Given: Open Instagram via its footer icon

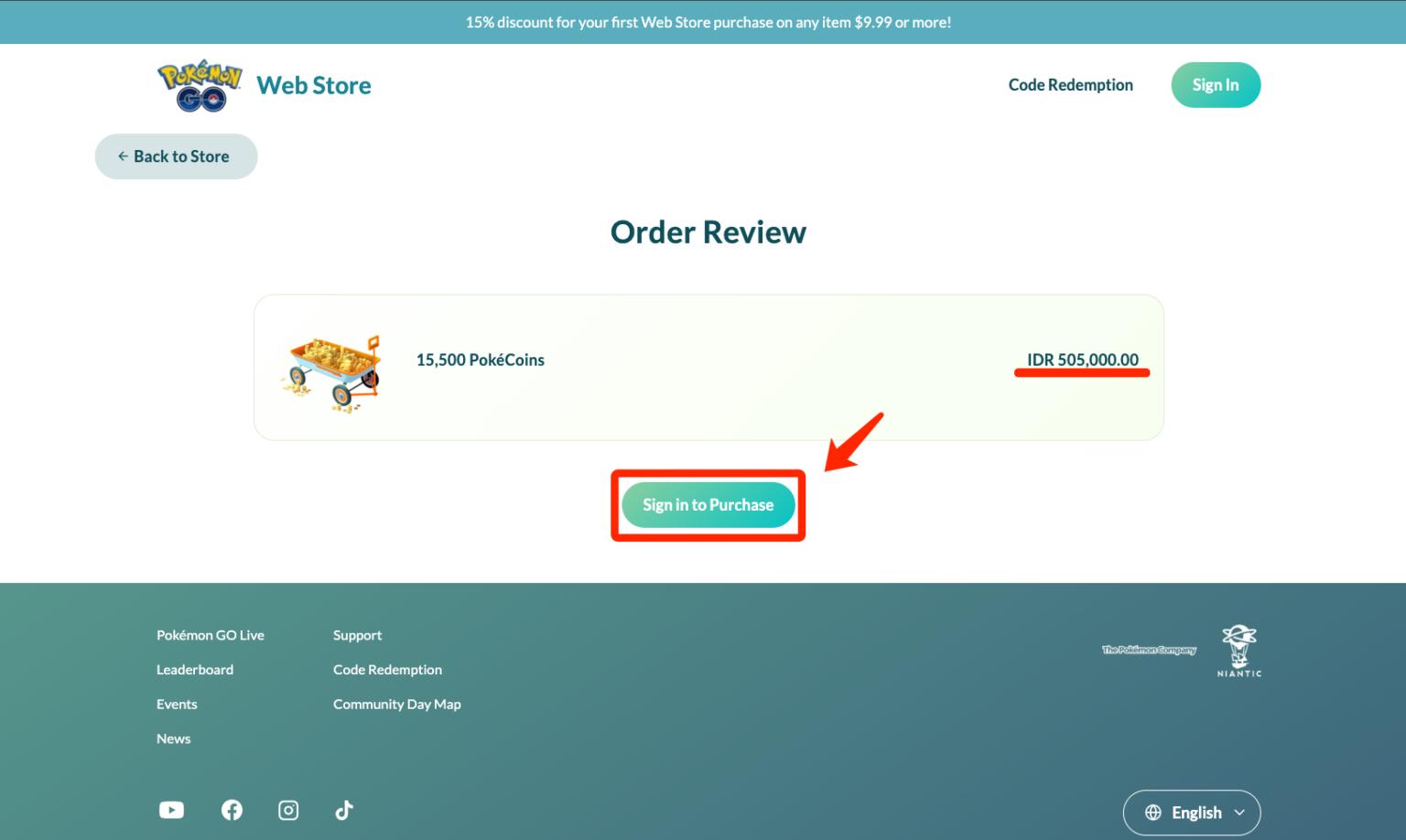Looking at the screenshot, I should pyautogui.click(x=288, y=810).
